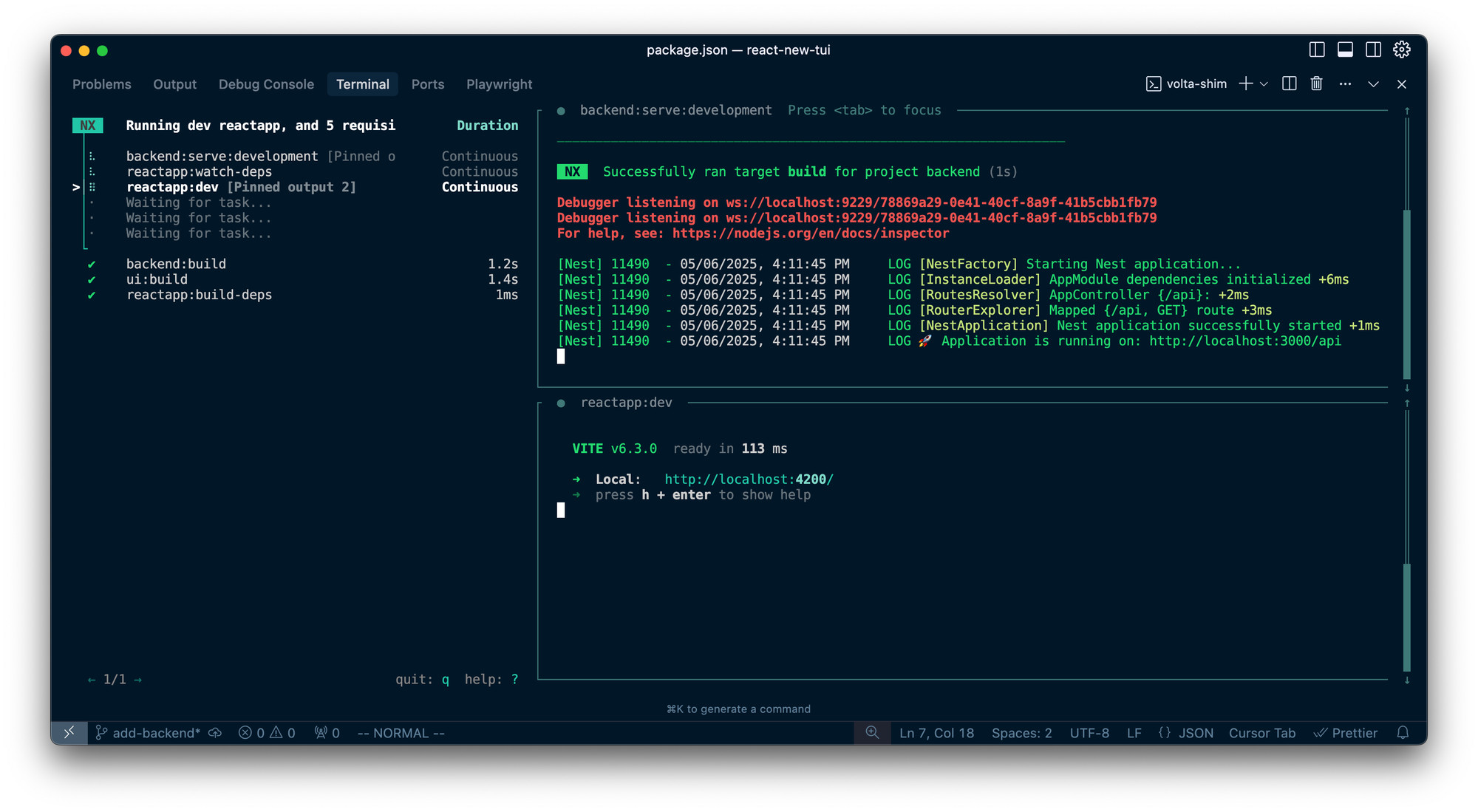Screen dimensions: 1478x812
Task: Toggle the bottom panel layout icon
Action: [1345, 50]
